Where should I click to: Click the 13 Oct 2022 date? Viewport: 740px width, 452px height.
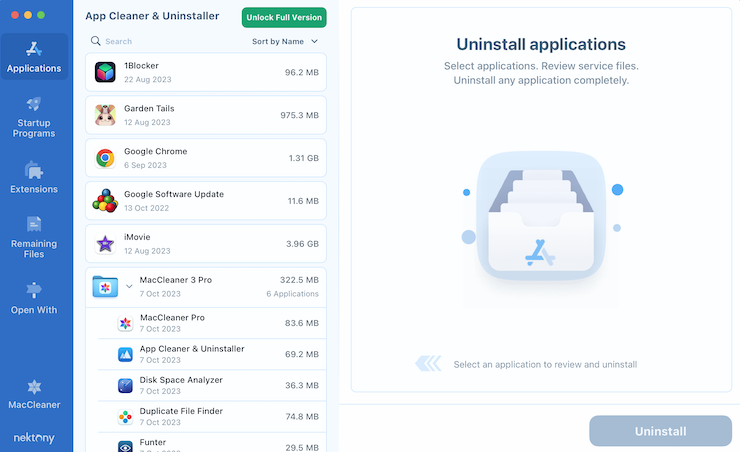coord(146,208)
